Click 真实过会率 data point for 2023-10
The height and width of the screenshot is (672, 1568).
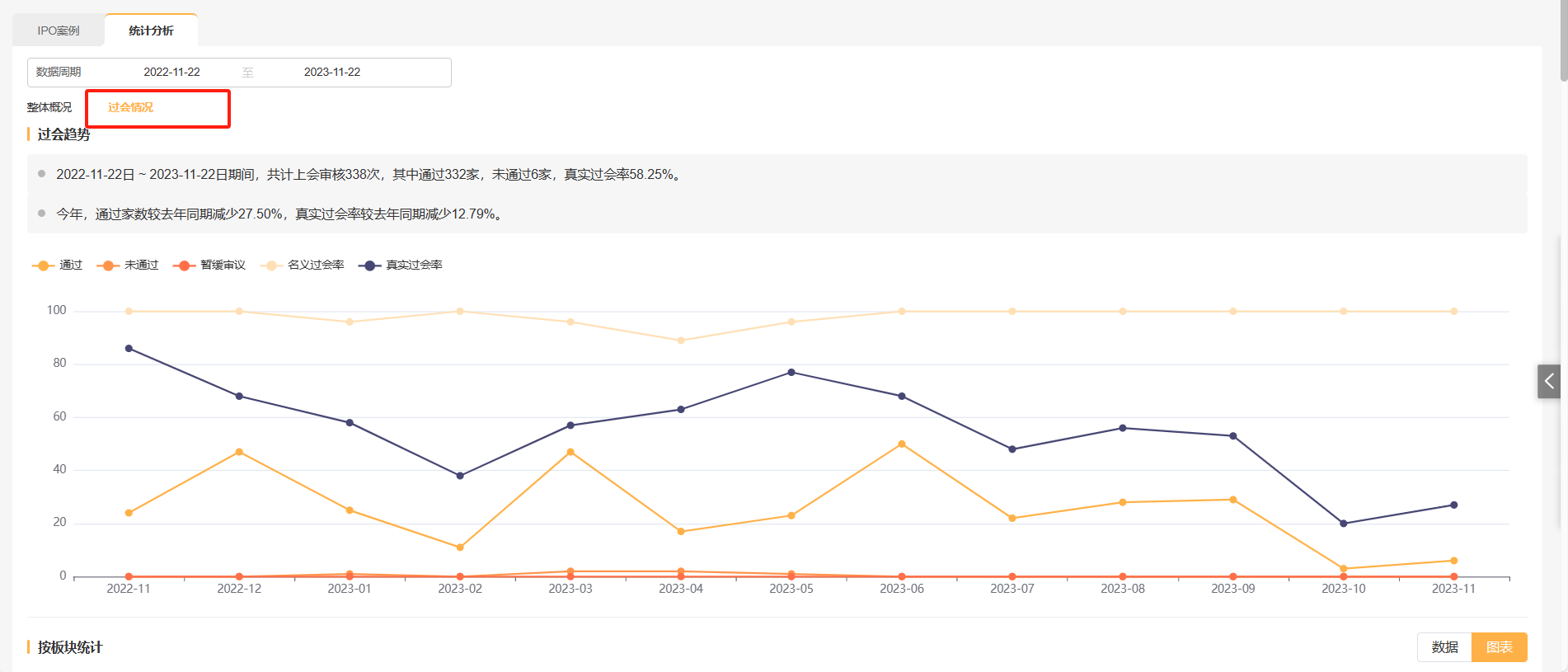pyautogui.click(x=1344, y=524)
